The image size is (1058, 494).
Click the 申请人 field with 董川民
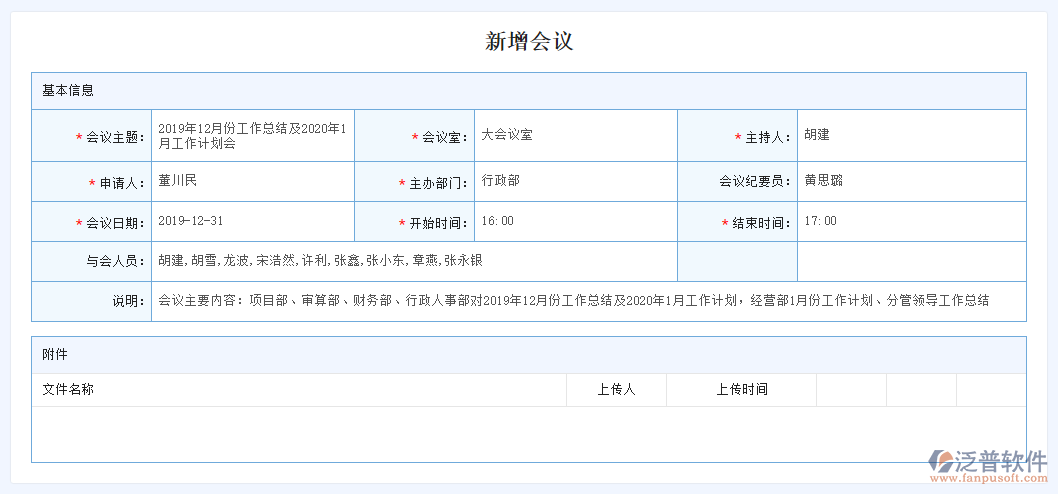[x=252, y=181]
